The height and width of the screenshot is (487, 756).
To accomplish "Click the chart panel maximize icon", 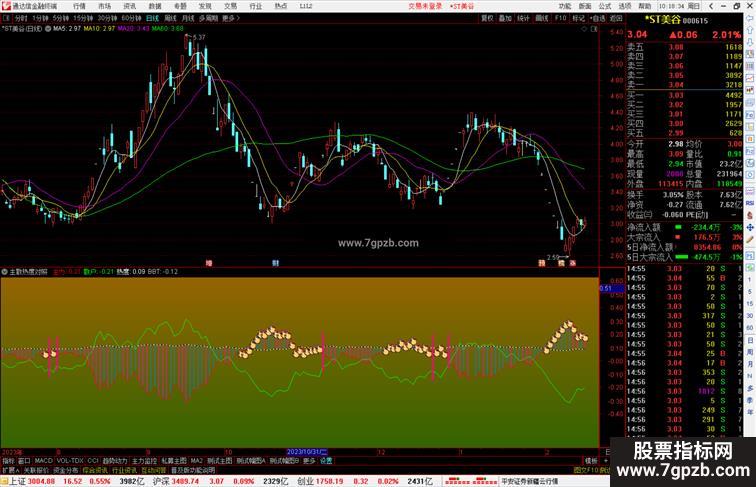I will click(x=594, y=29).
